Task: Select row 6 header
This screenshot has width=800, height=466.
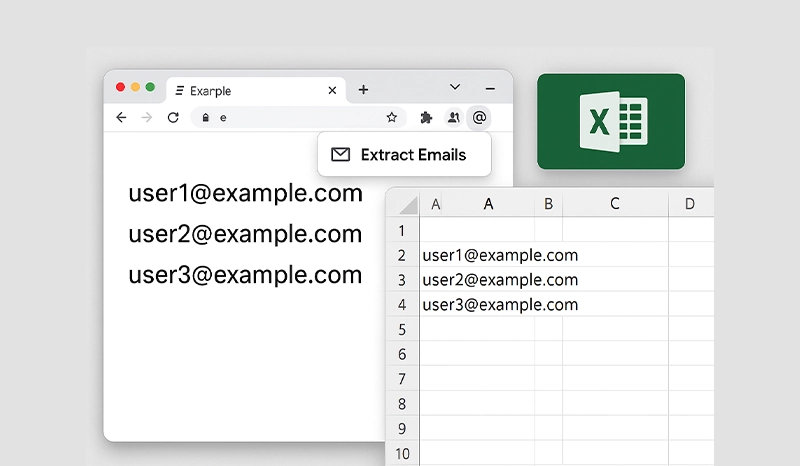Action: tap(402, 354)
